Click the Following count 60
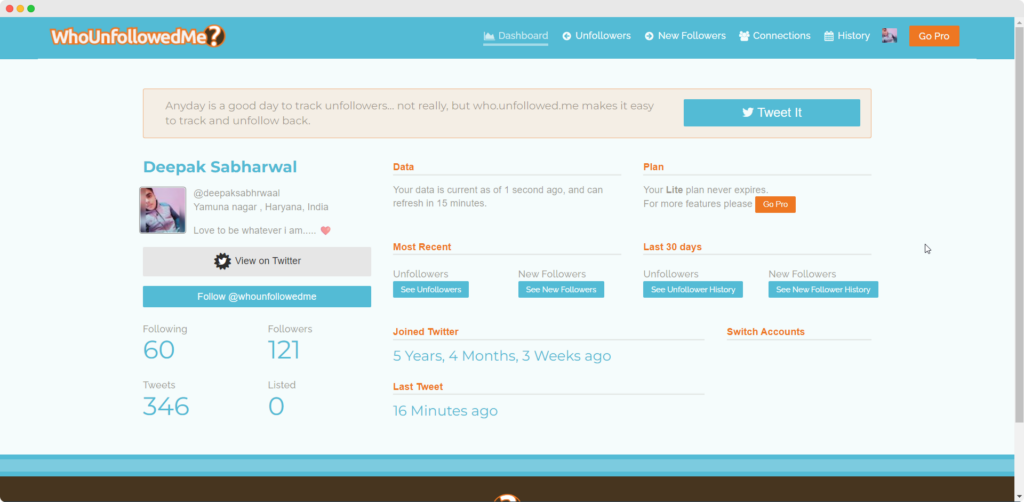Viewport: 1024px width, 502px height. click(x=159, y=351)
